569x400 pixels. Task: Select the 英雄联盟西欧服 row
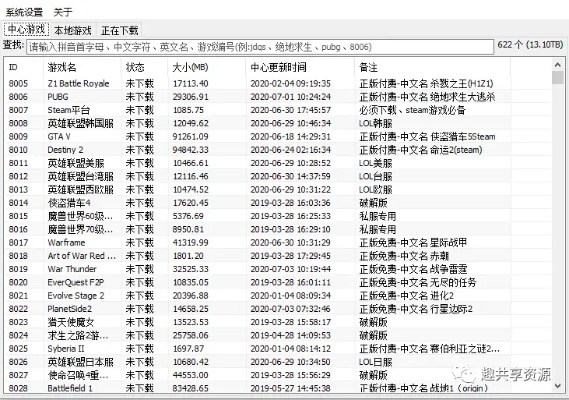tap(278, 189)
